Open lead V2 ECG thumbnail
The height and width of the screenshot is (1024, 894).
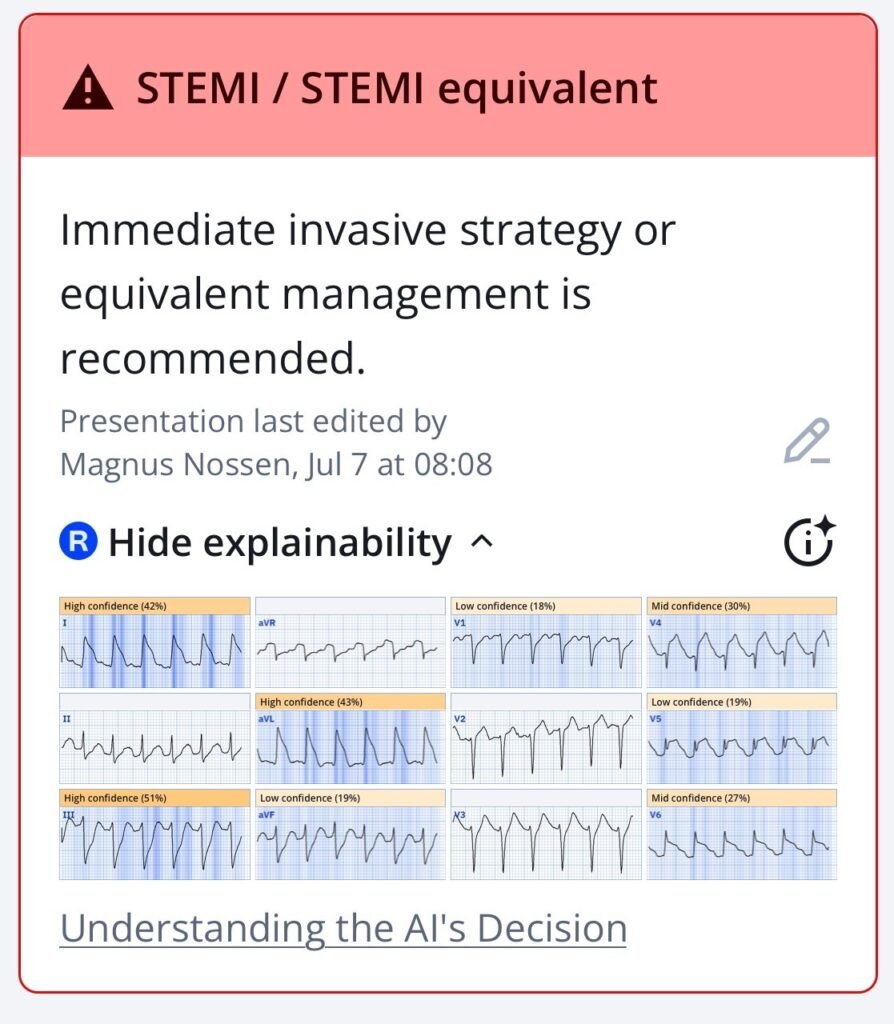[546, 738]
